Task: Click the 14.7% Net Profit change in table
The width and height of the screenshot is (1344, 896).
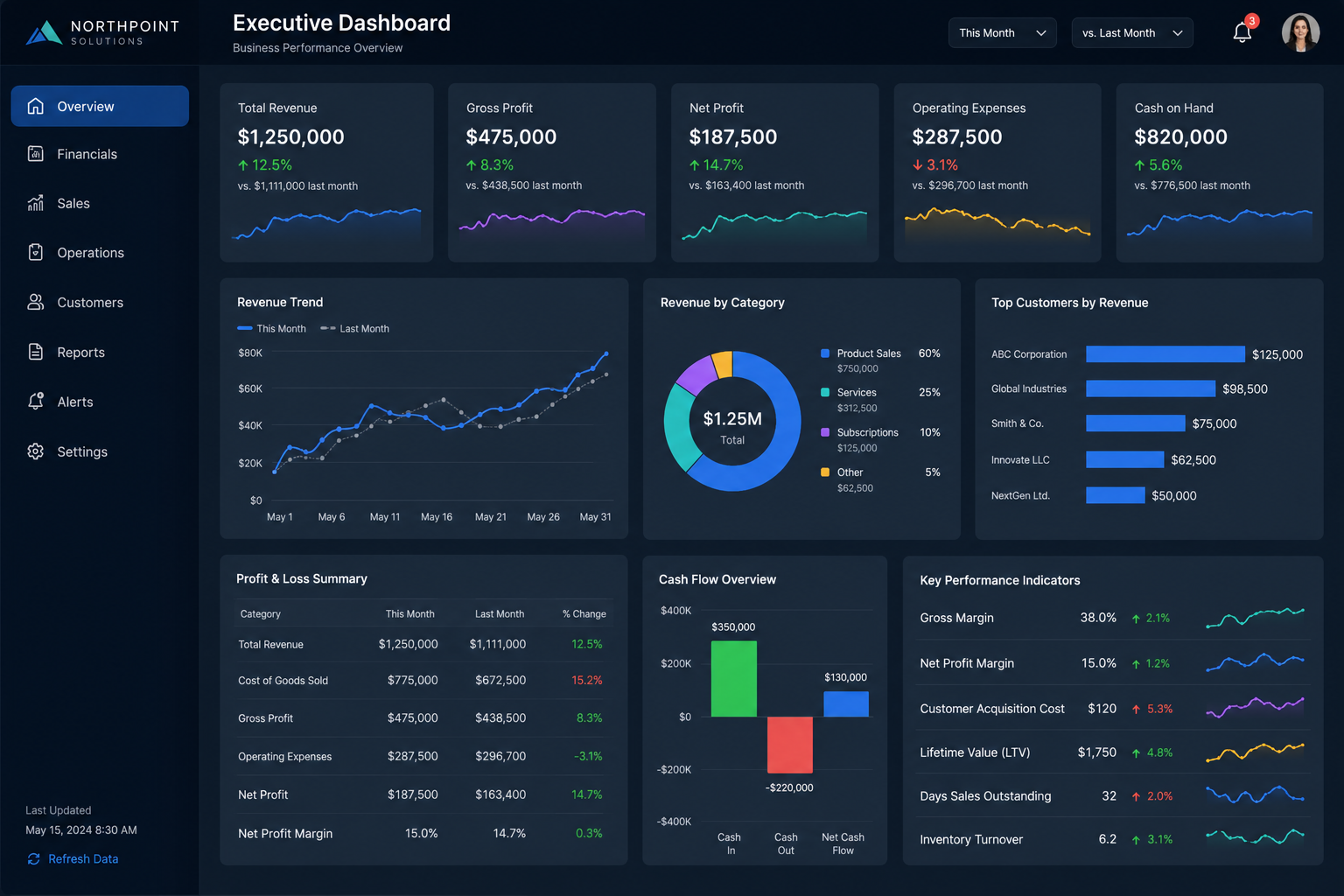Action: point(587,795)
